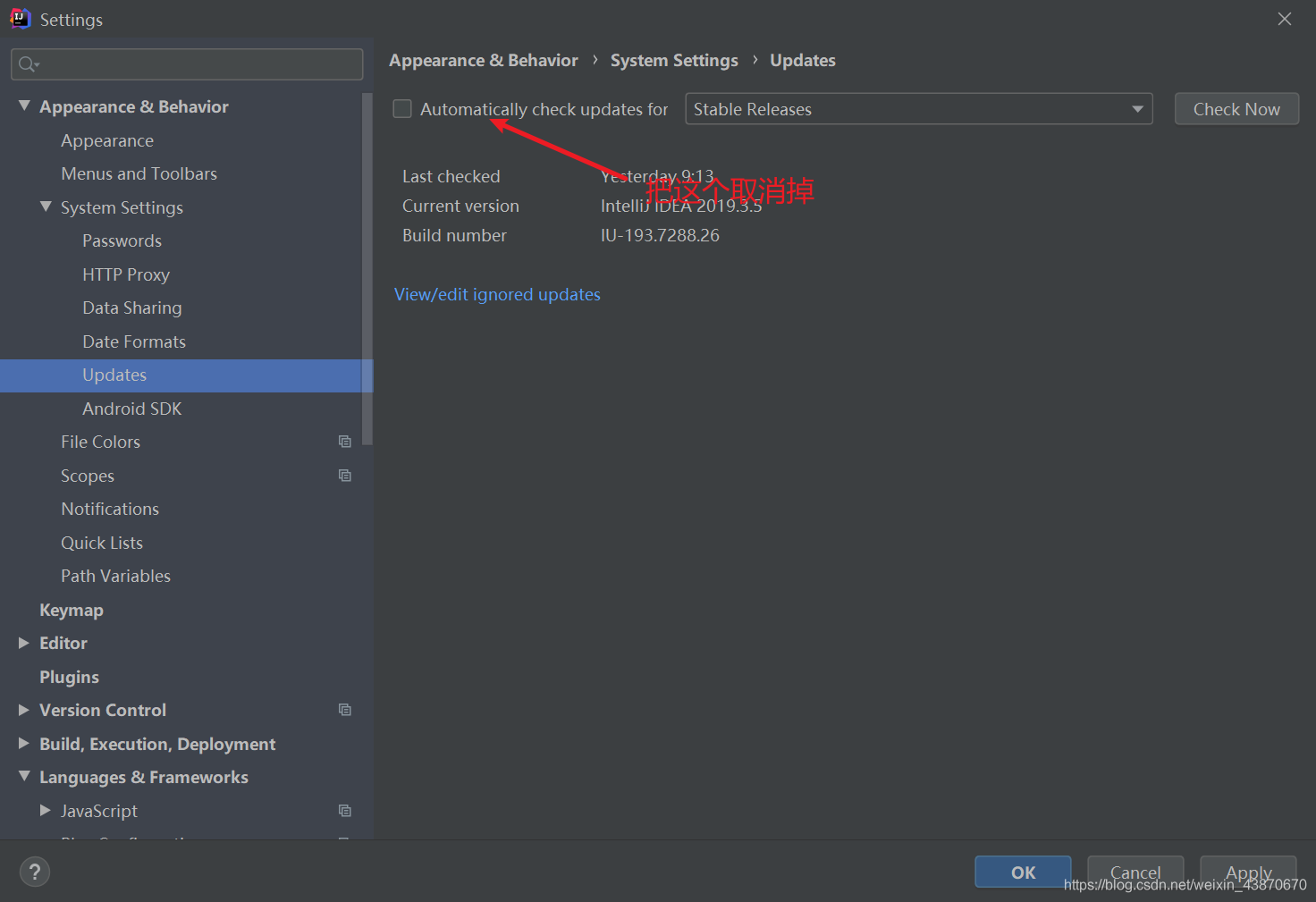The image size is (1316, 902).
Task: Close the Settings dialog
Action: (1285, 19)
